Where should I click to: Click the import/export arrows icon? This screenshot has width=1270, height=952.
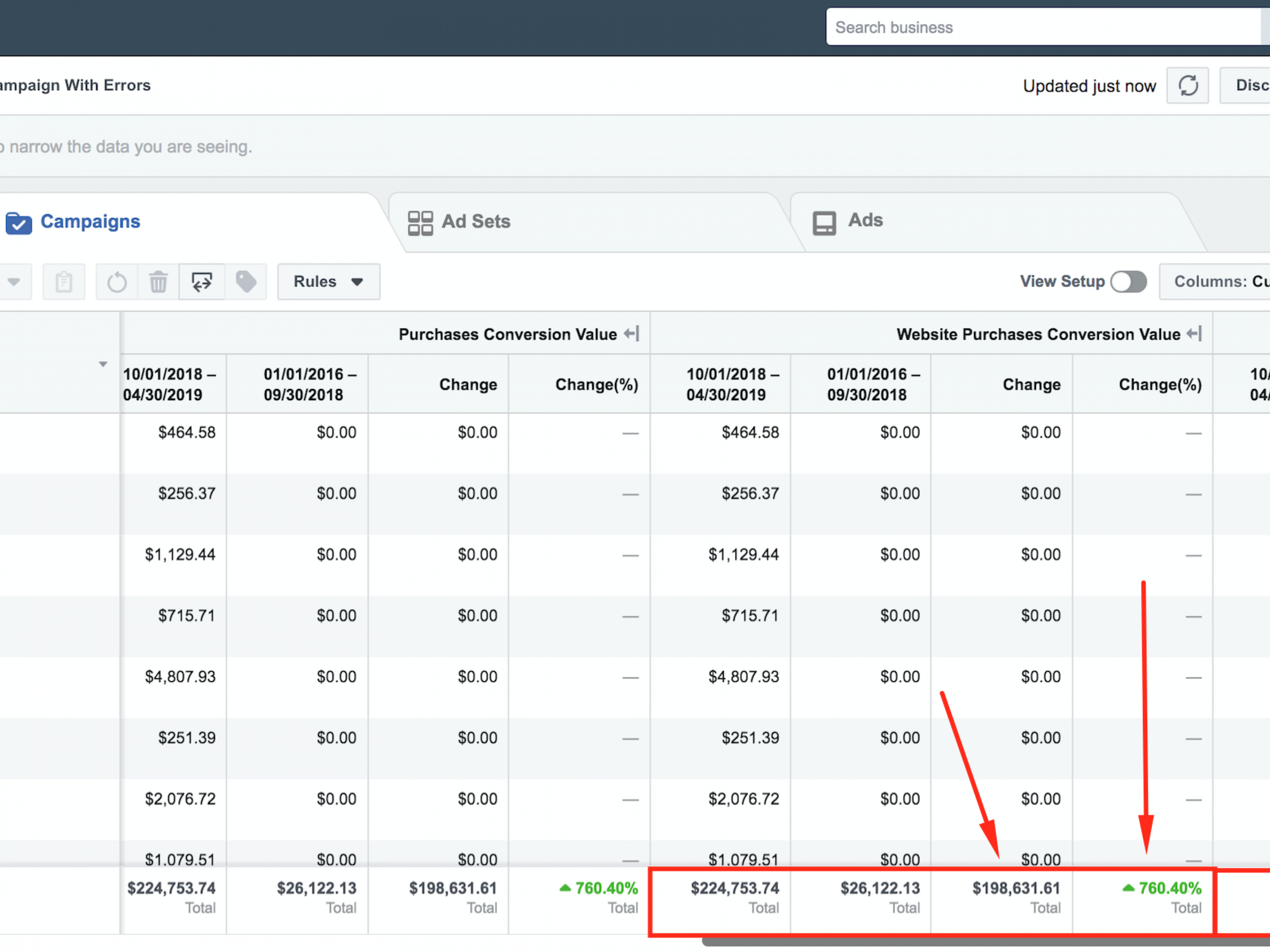[x=202, y=282]
